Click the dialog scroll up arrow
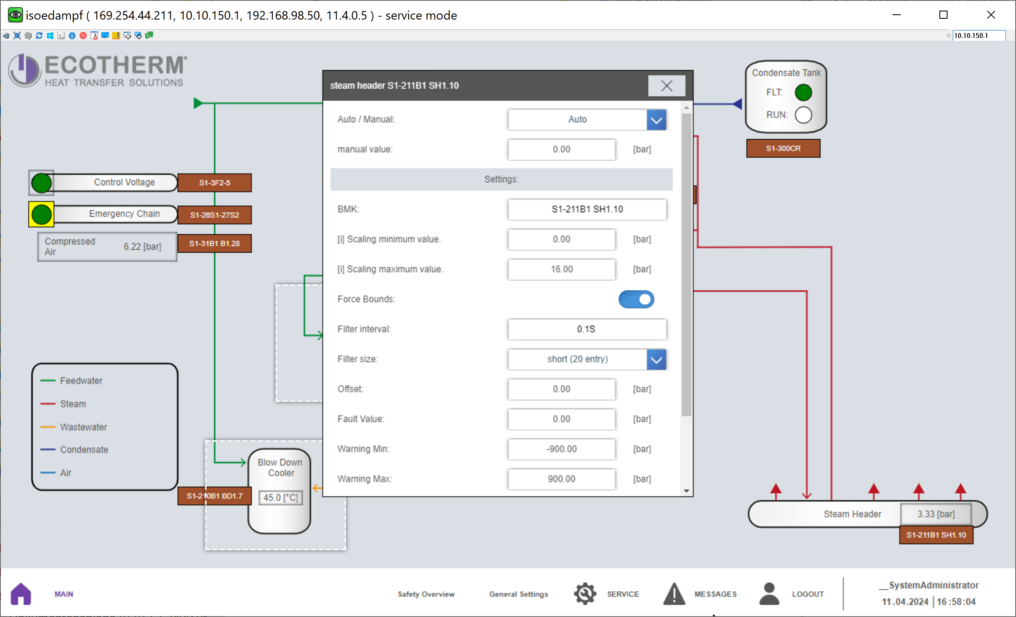The width and height of the screenshot is (1016, 617). point(687,108)
